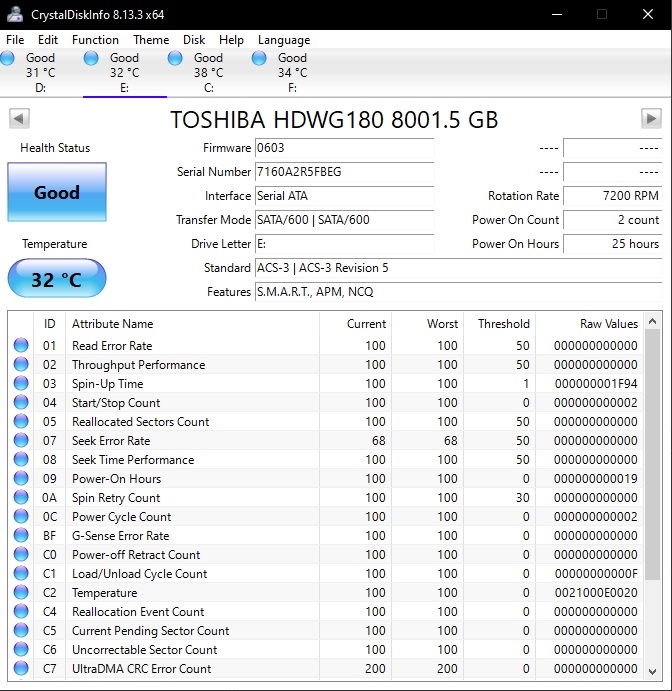Click the status orb for Reallocated Sectors Count
The width and height of the screenshot is (672, 691).
point(21,421)
